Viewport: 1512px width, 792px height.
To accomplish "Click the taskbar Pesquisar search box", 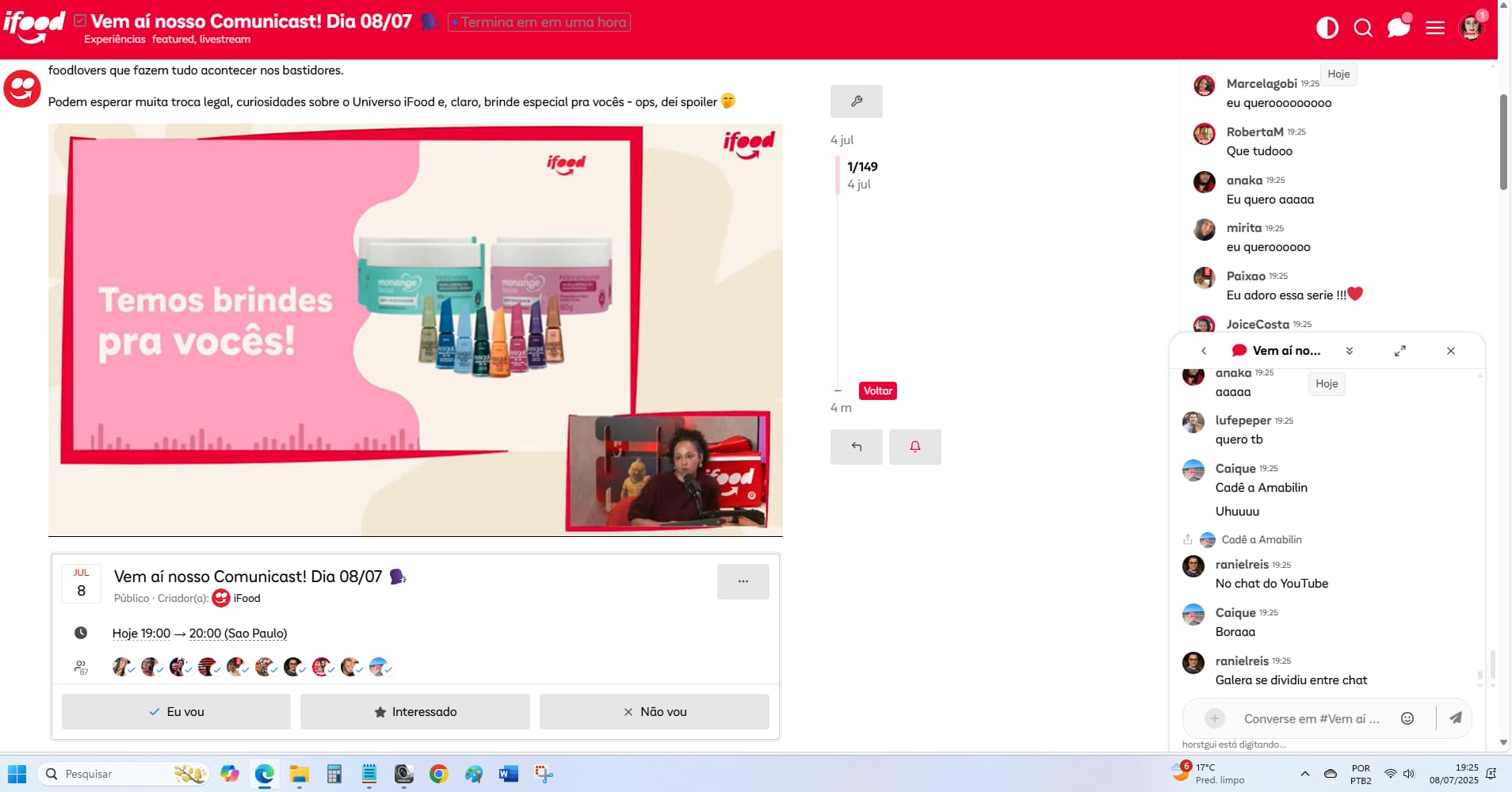I will [125, 774].
